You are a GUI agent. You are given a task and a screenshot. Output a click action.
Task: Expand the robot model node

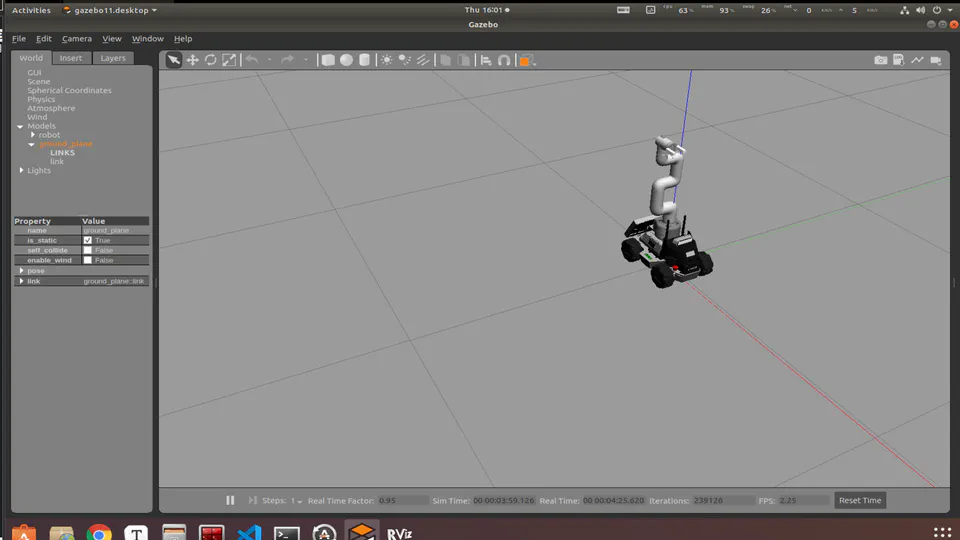(33, 135)
